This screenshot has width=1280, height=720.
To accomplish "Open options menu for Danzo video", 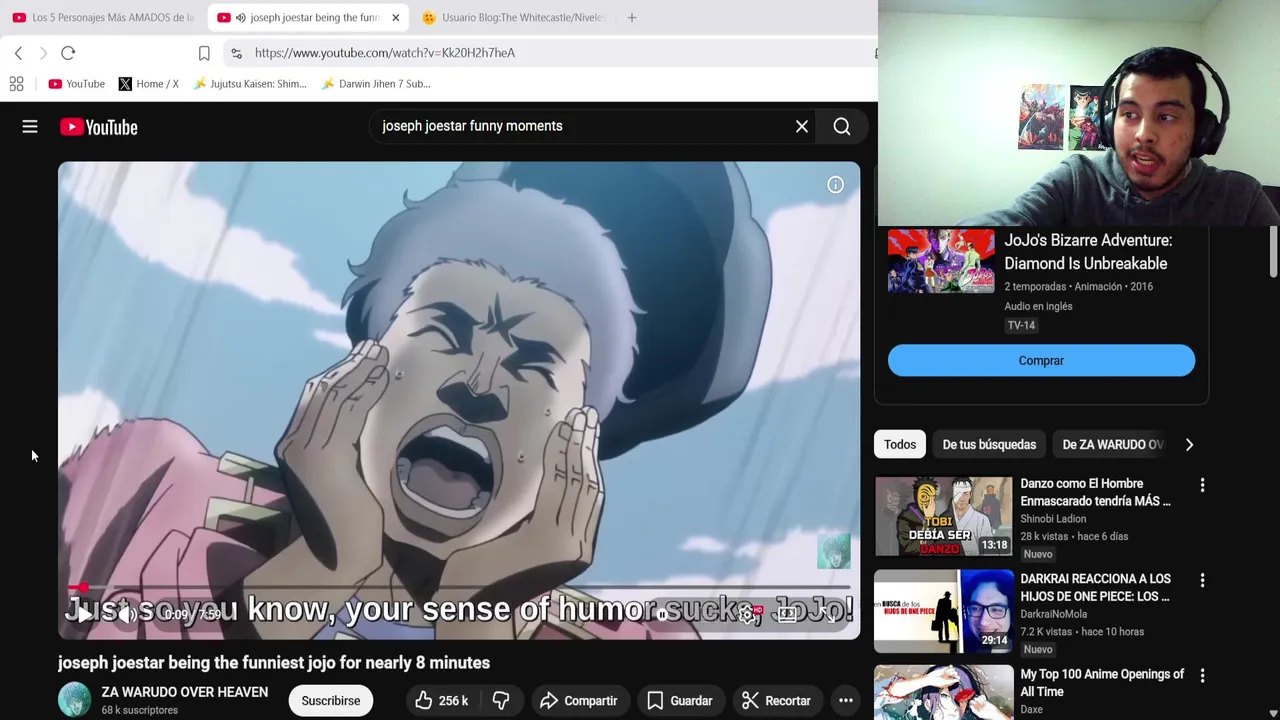I will (1202, 485).
